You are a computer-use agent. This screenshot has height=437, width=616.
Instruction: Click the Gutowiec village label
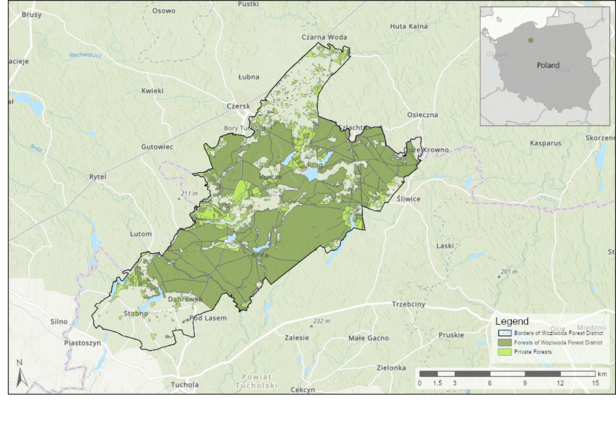[158, 147]
